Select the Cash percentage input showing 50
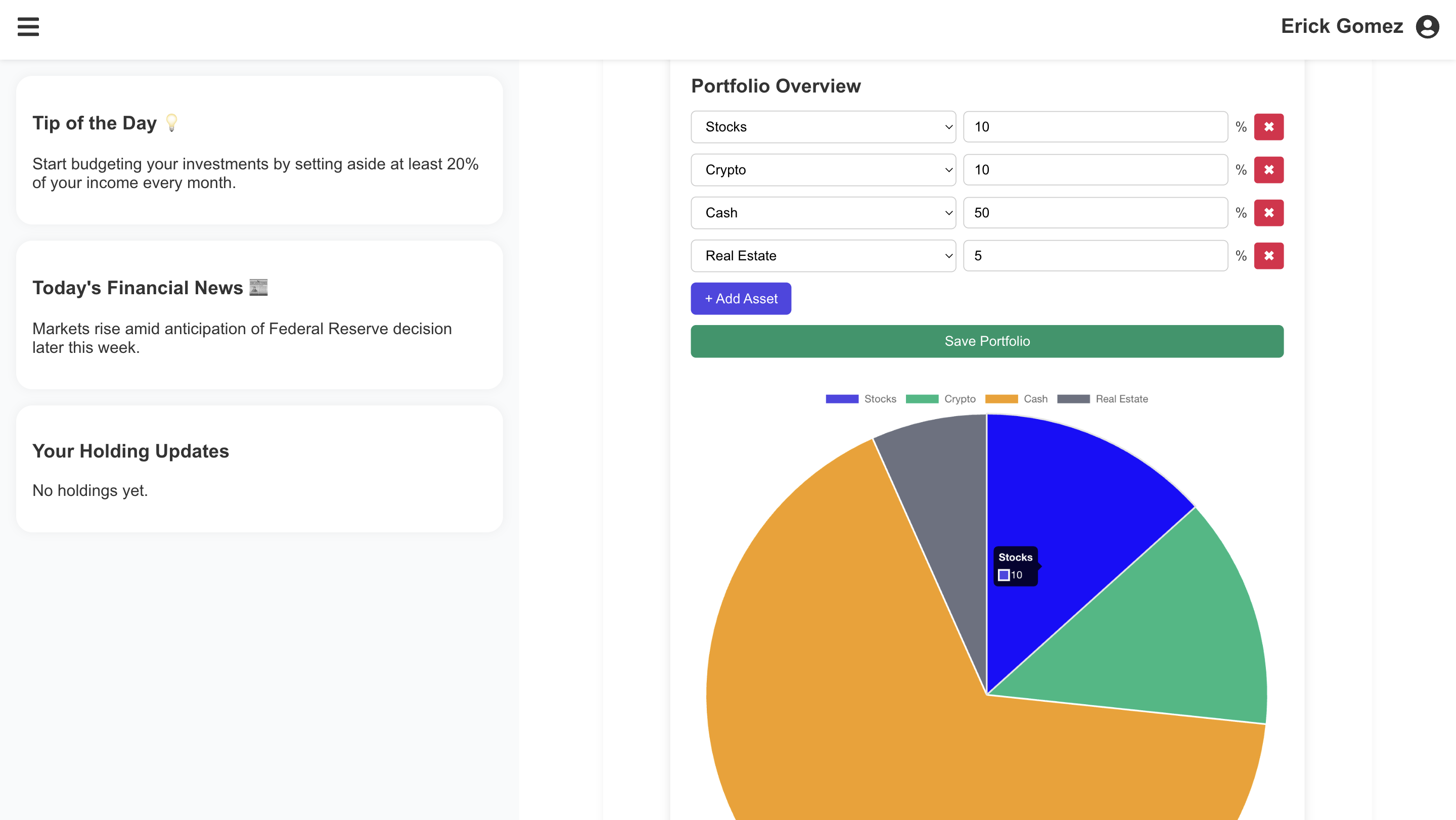Viewport: 1456px width, 820px height. [1095, 212]
